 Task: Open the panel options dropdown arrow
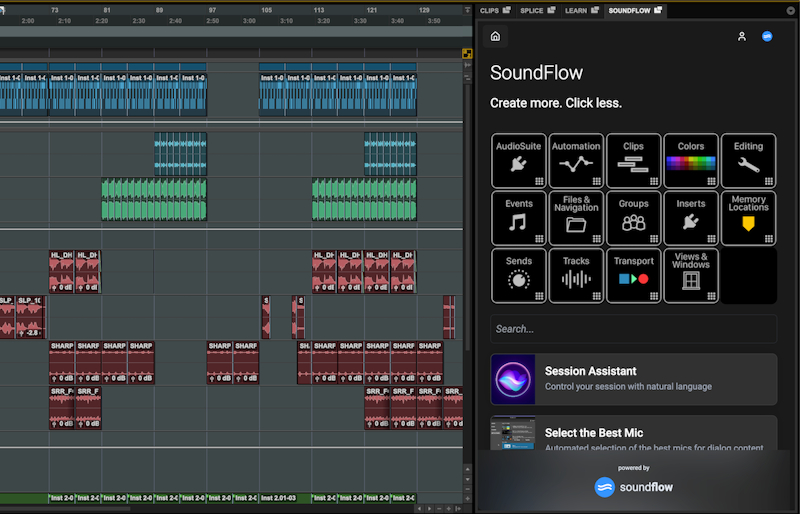791,10
